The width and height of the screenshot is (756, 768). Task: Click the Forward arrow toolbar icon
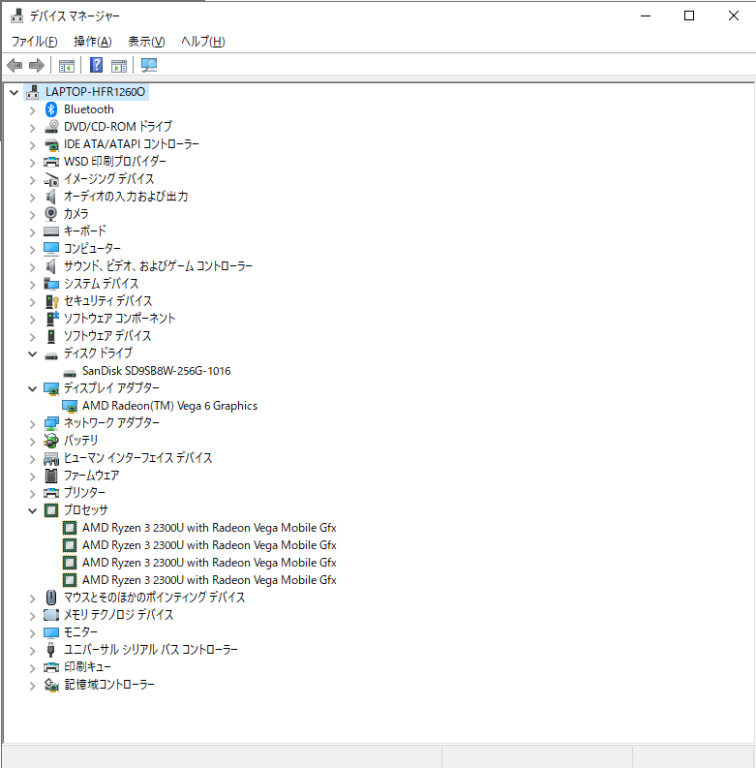[37, 65]
